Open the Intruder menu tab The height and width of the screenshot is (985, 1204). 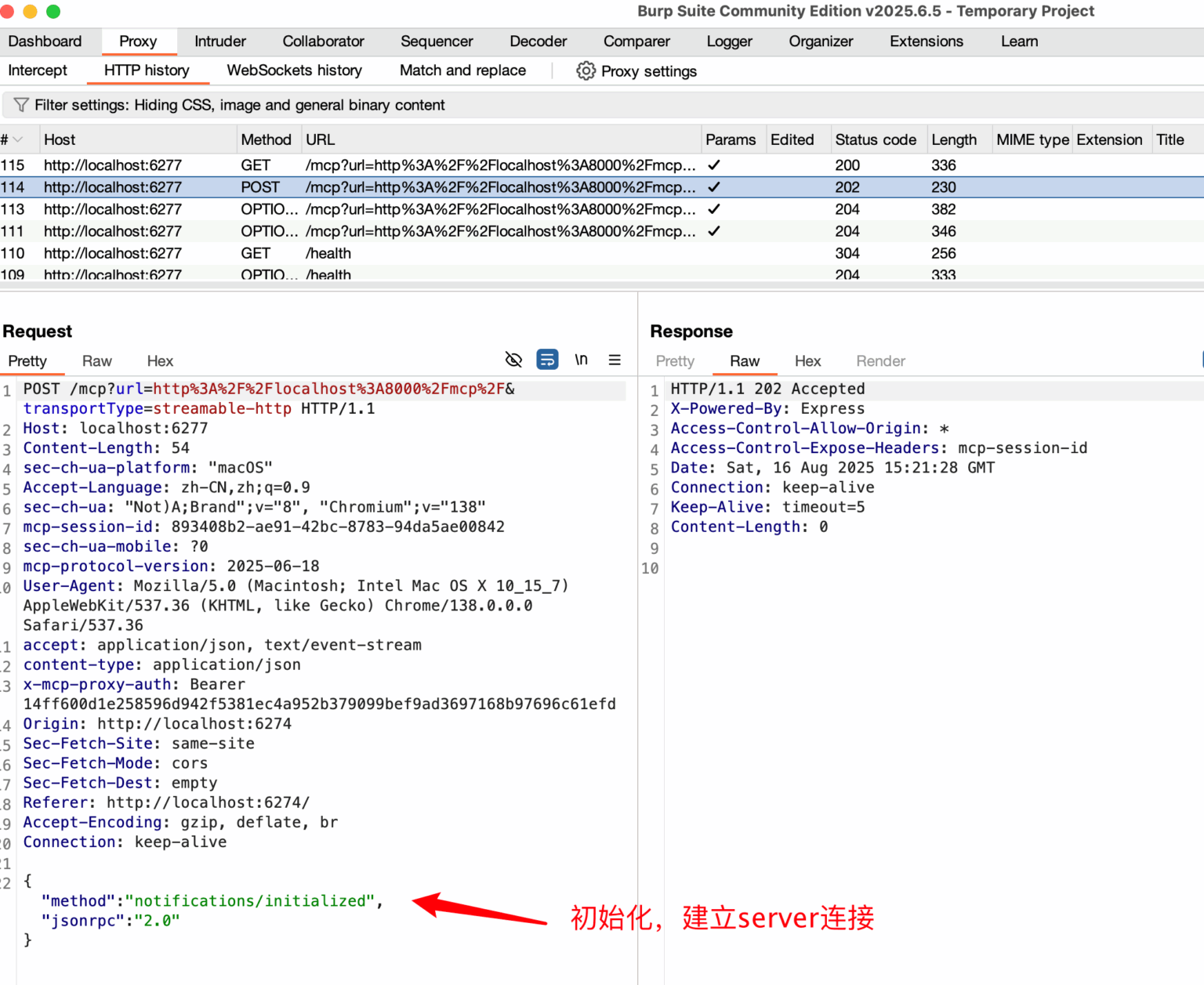coord(219,41)
